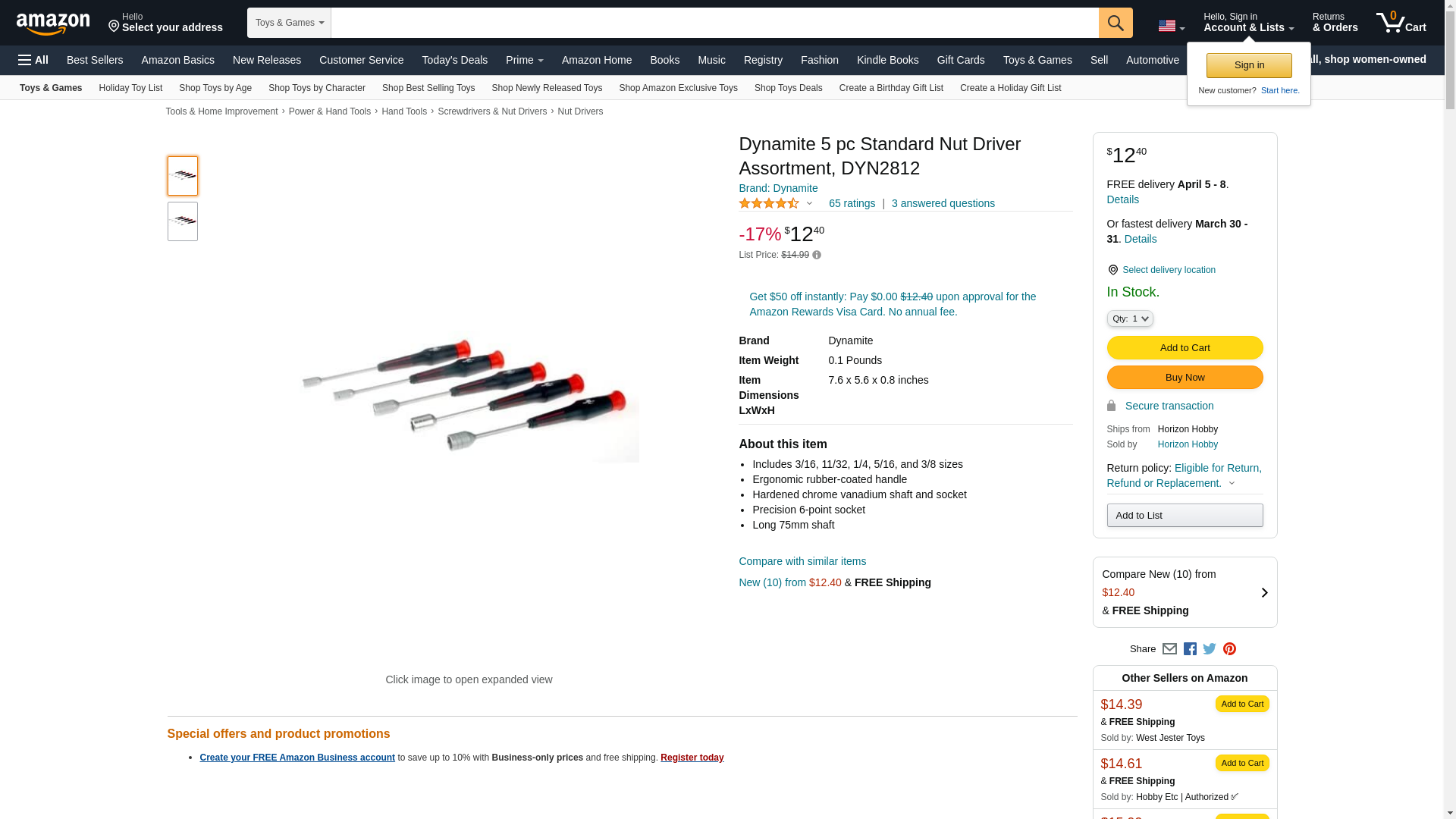Open the 65 ratings link
The height and width of the screenshot is (819, 1456).
pos(852,203)
